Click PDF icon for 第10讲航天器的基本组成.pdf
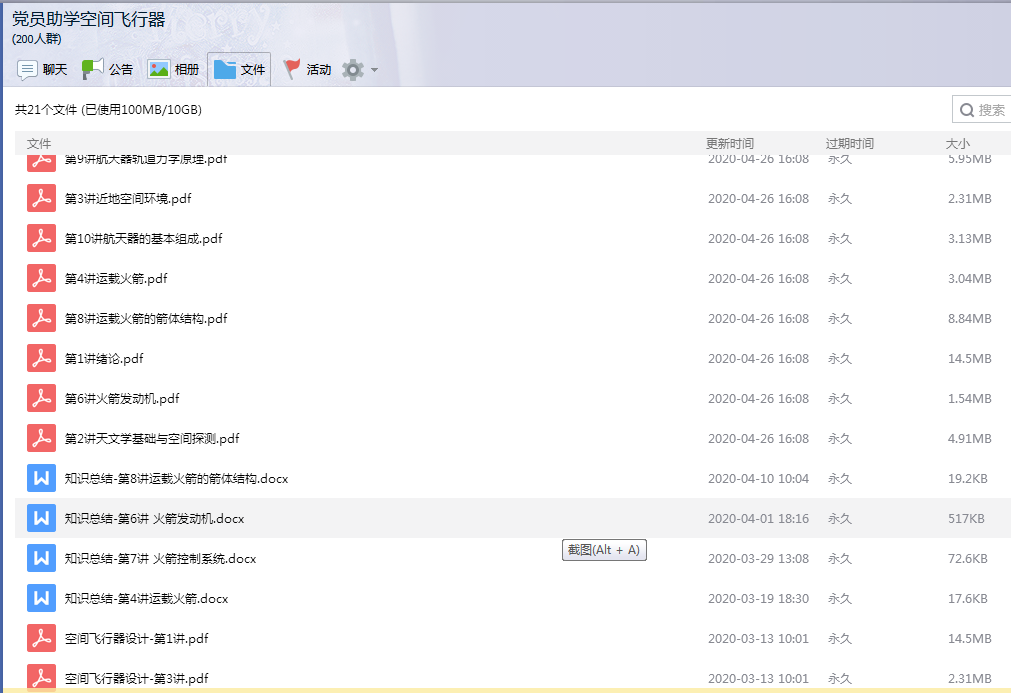Screen dimensions: 1011x693 [41, 238]
